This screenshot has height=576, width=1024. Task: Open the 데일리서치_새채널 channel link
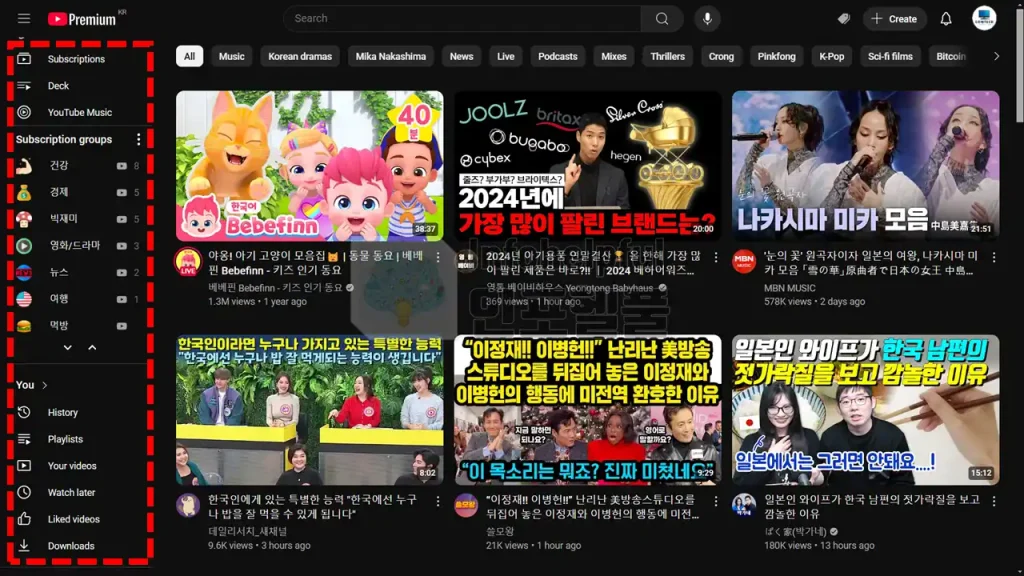click(x=248, y=531)
